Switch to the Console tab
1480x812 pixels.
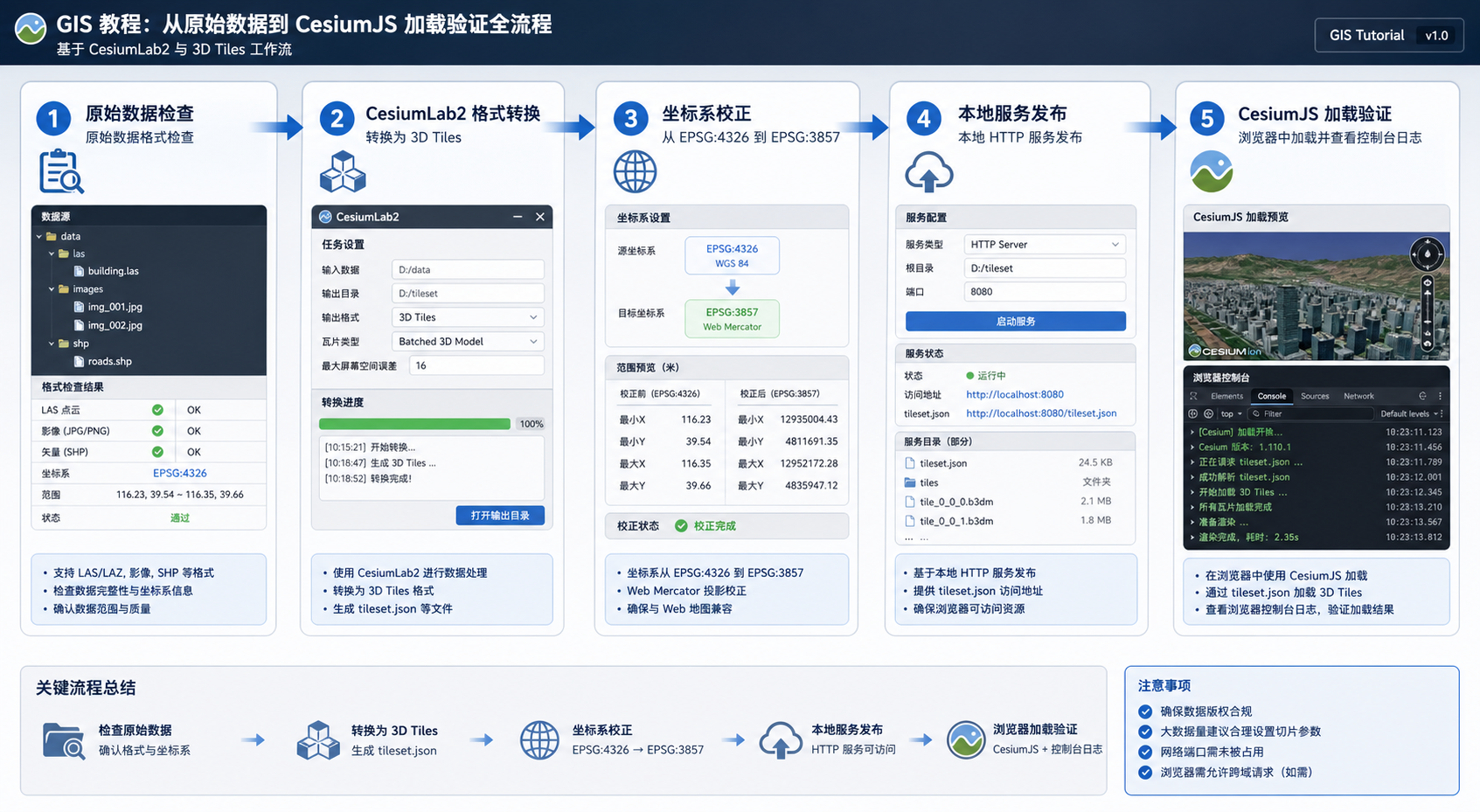(1271, 396)
